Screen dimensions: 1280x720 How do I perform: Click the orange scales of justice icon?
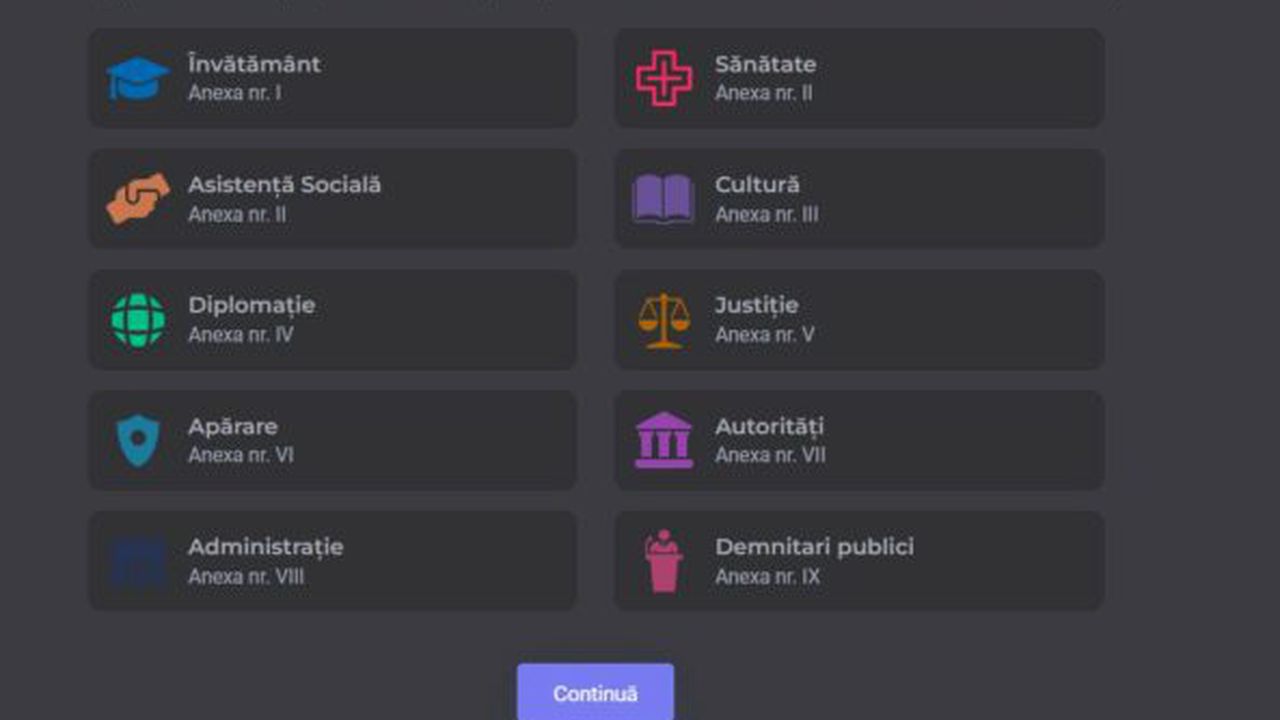(664, 320)
